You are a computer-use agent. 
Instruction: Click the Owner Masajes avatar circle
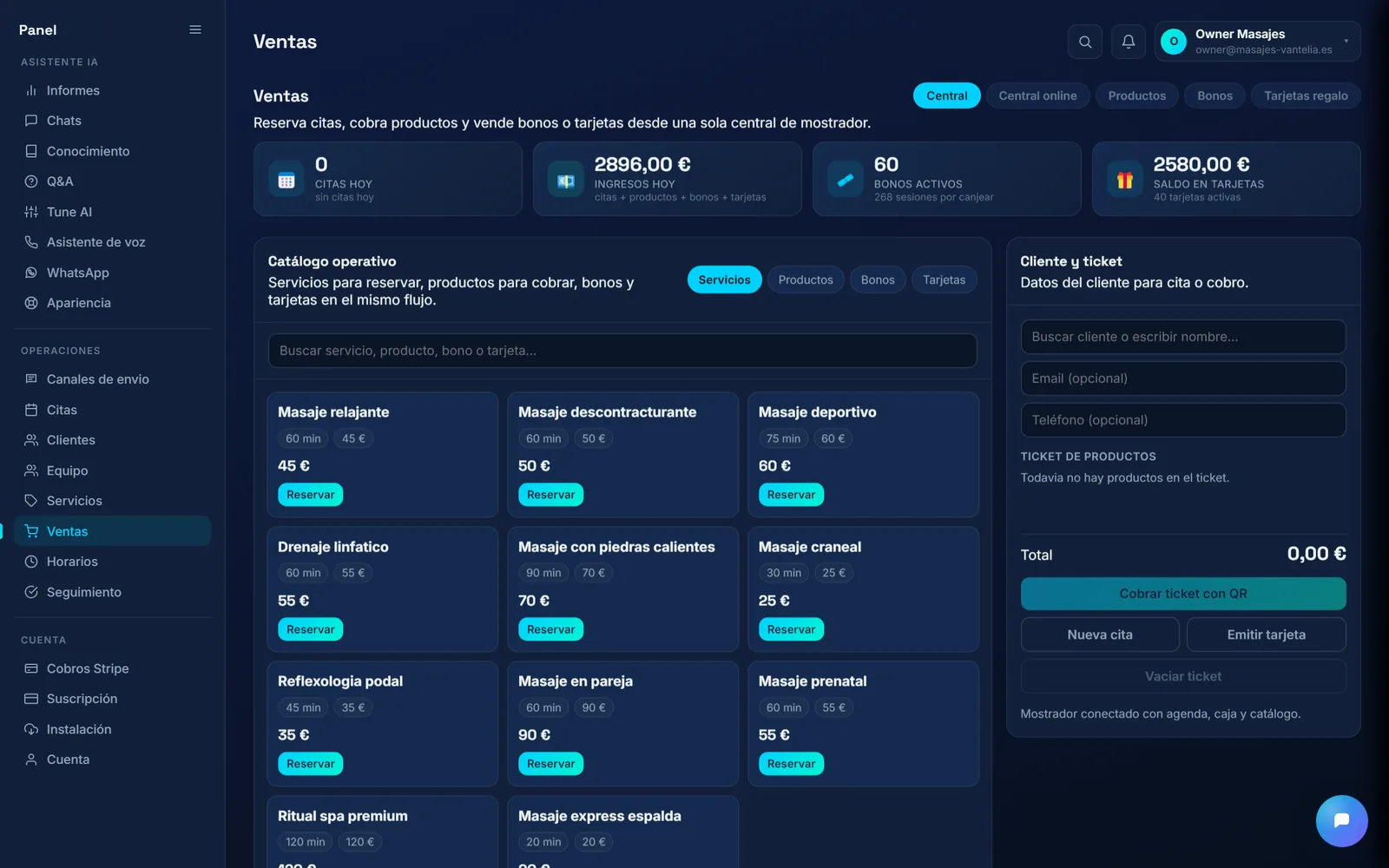[1174, 41]
